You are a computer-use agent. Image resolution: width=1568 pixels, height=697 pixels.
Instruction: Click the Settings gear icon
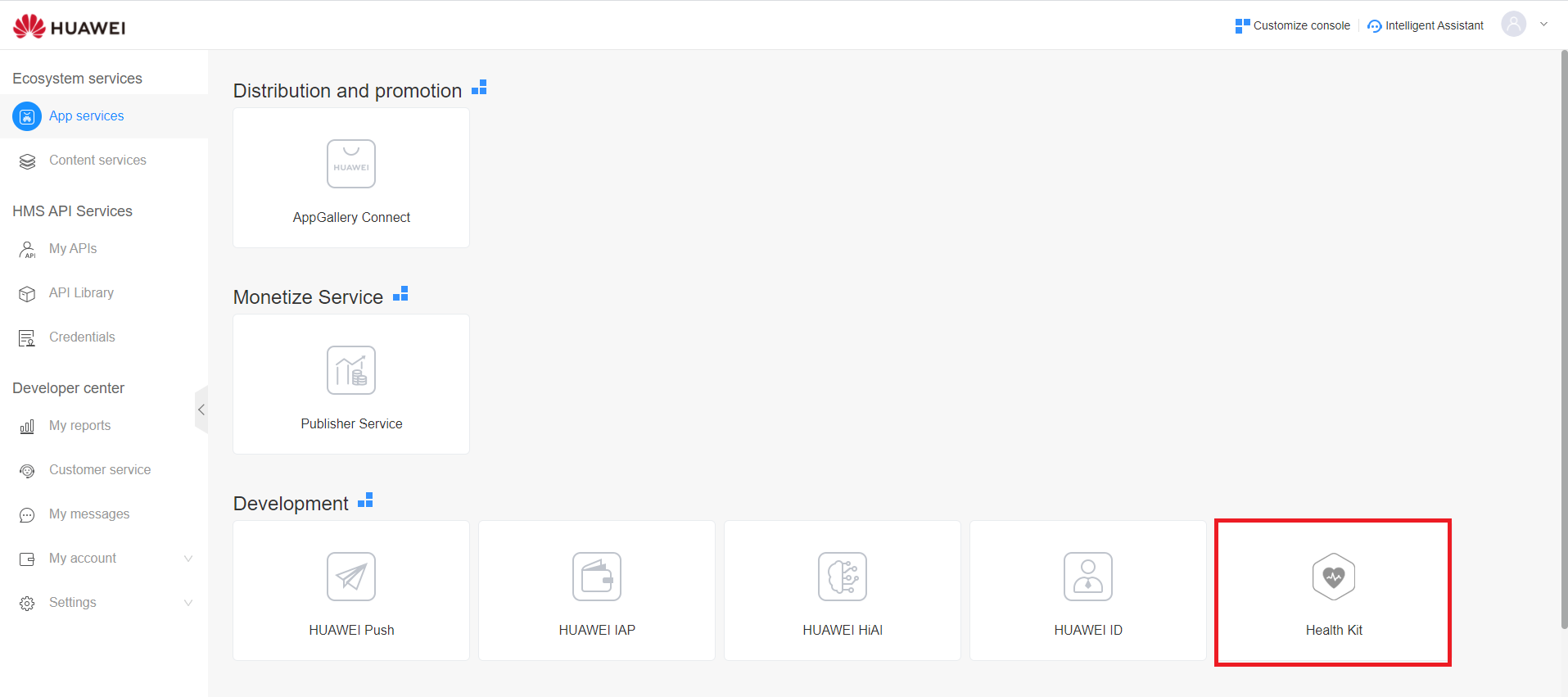click(27, 604)
